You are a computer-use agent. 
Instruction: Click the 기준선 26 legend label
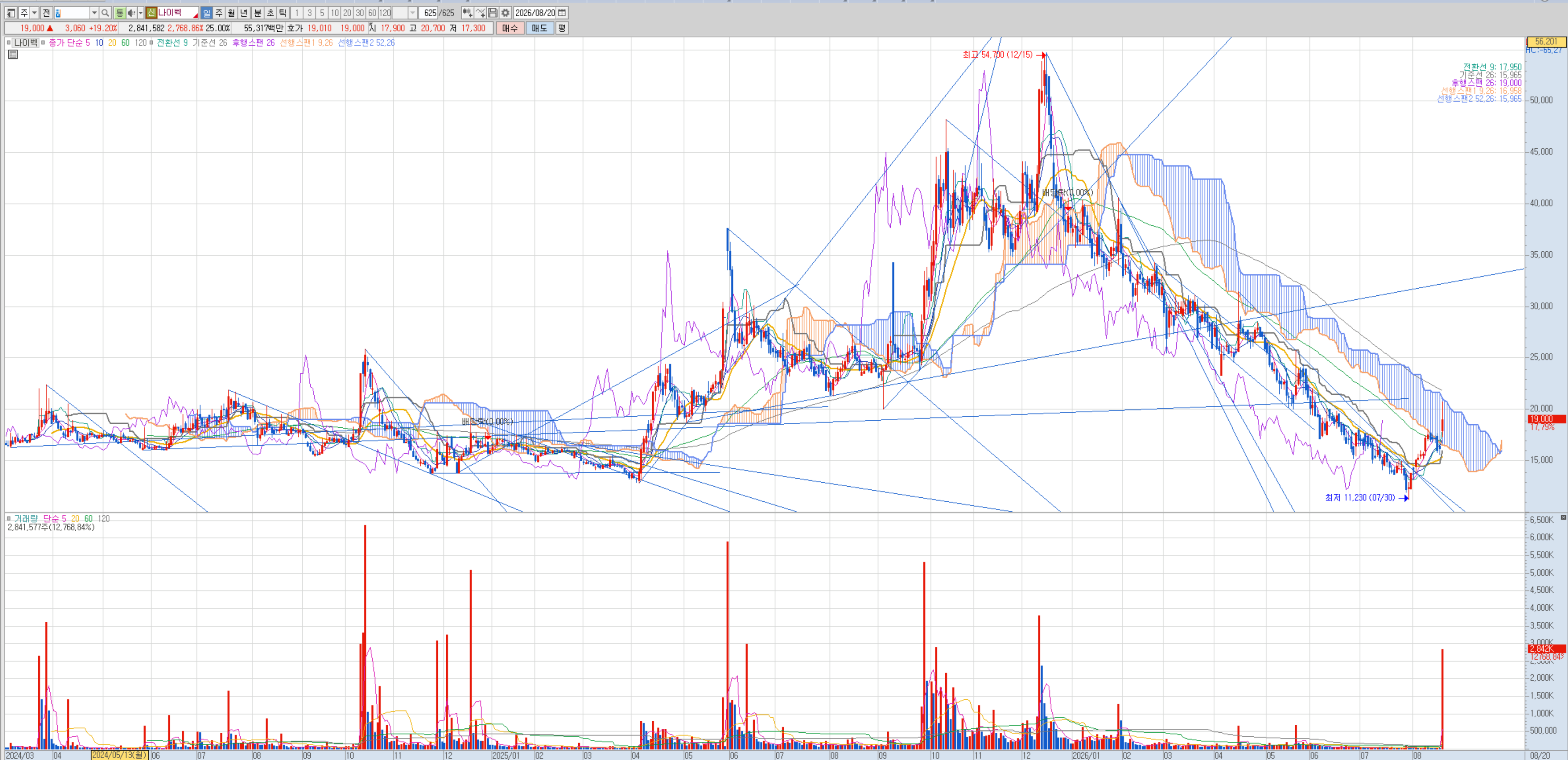point(210,43)
